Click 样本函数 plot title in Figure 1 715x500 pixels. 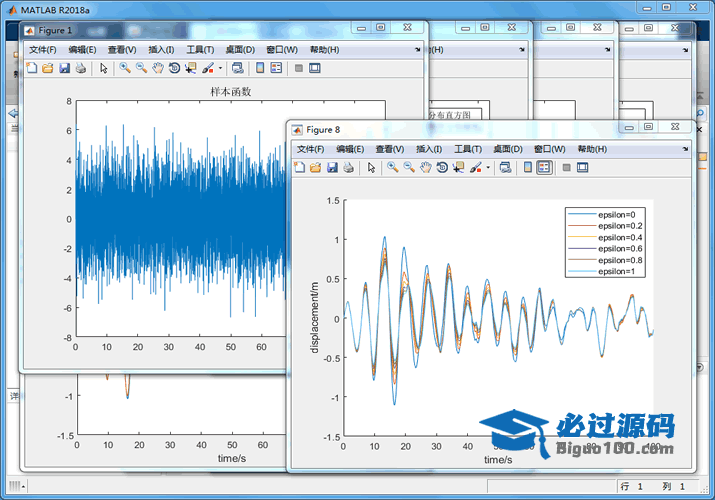point(231,92)
